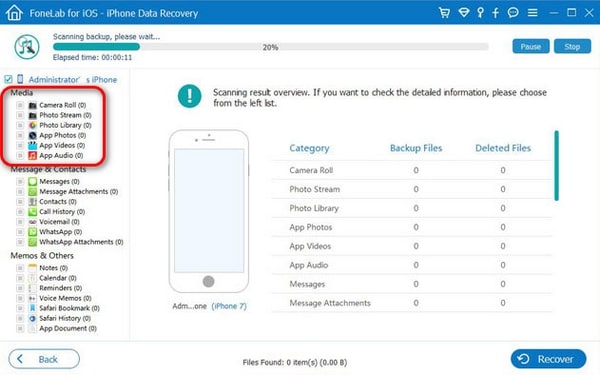Check the App Videos checkbox
This screenshot has width=600, height=375.
point(20,145)
